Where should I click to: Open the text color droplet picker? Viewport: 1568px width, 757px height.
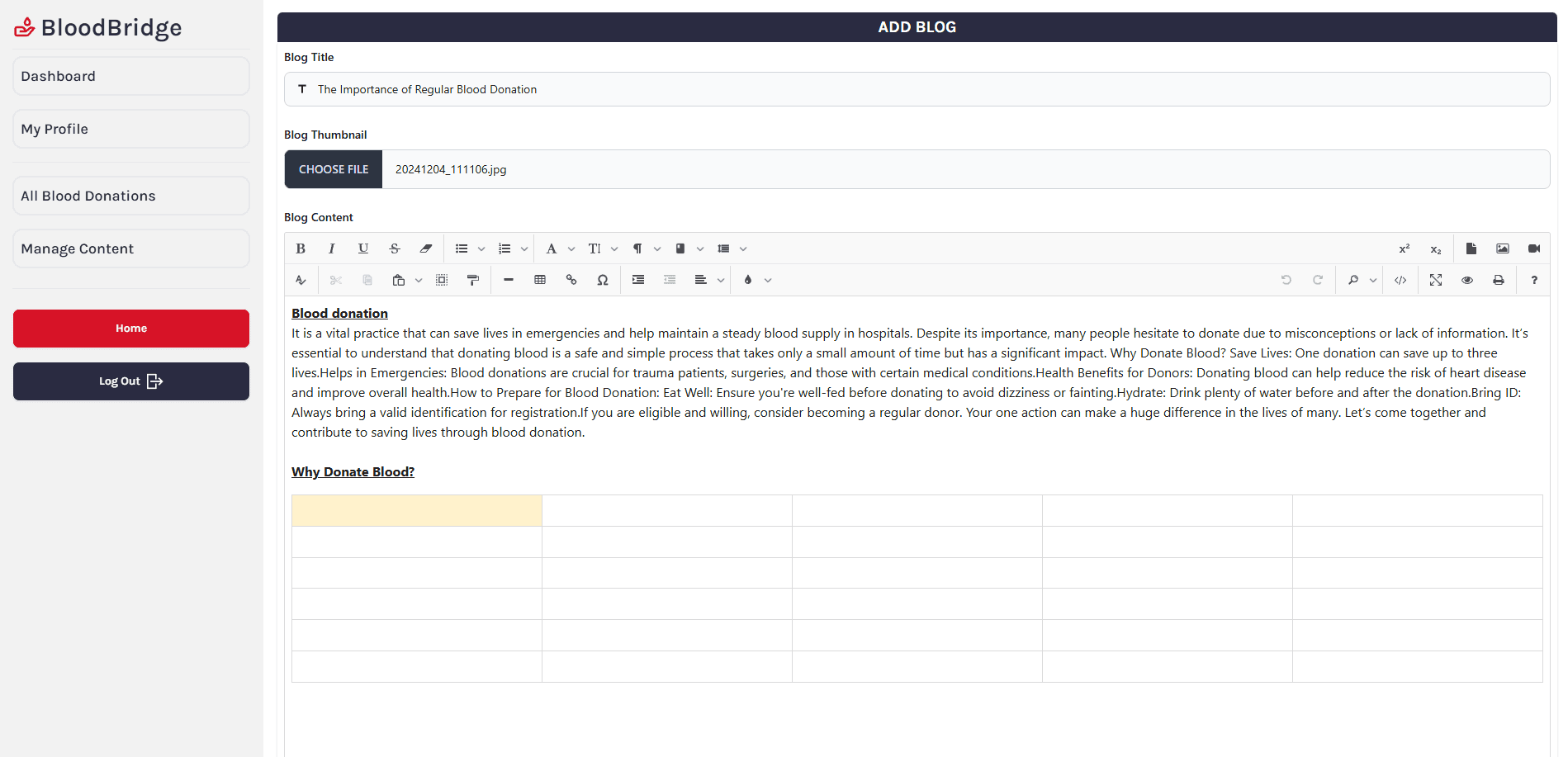[748, 280]
